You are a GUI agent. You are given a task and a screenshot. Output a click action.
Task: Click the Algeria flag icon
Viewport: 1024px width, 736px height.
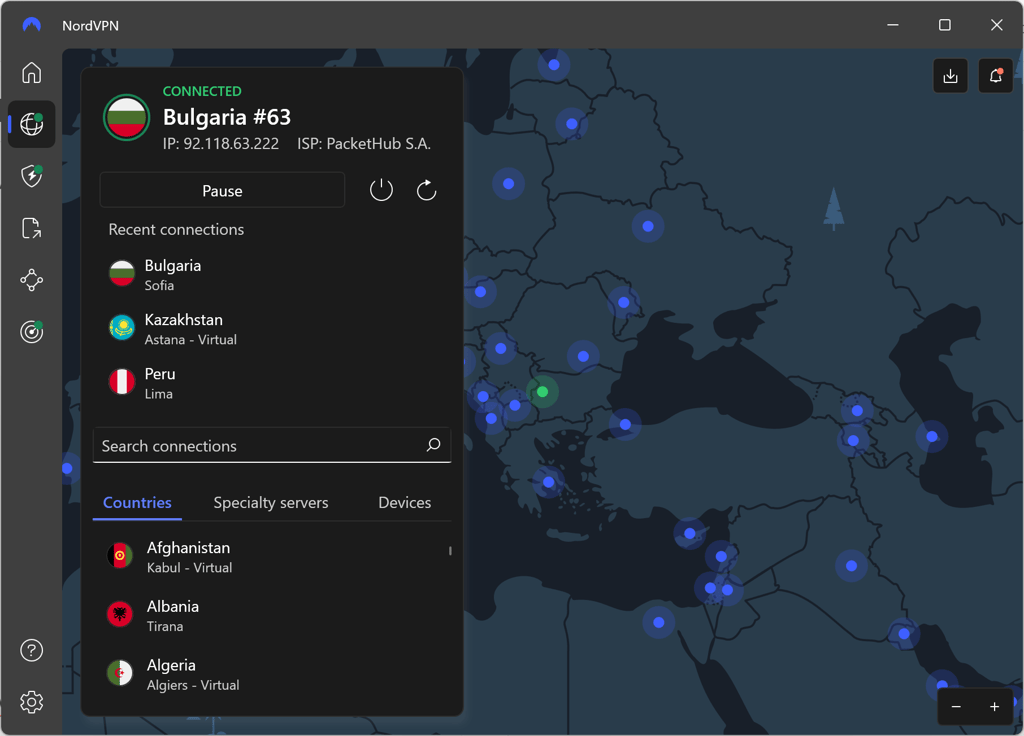coord(120,673)
